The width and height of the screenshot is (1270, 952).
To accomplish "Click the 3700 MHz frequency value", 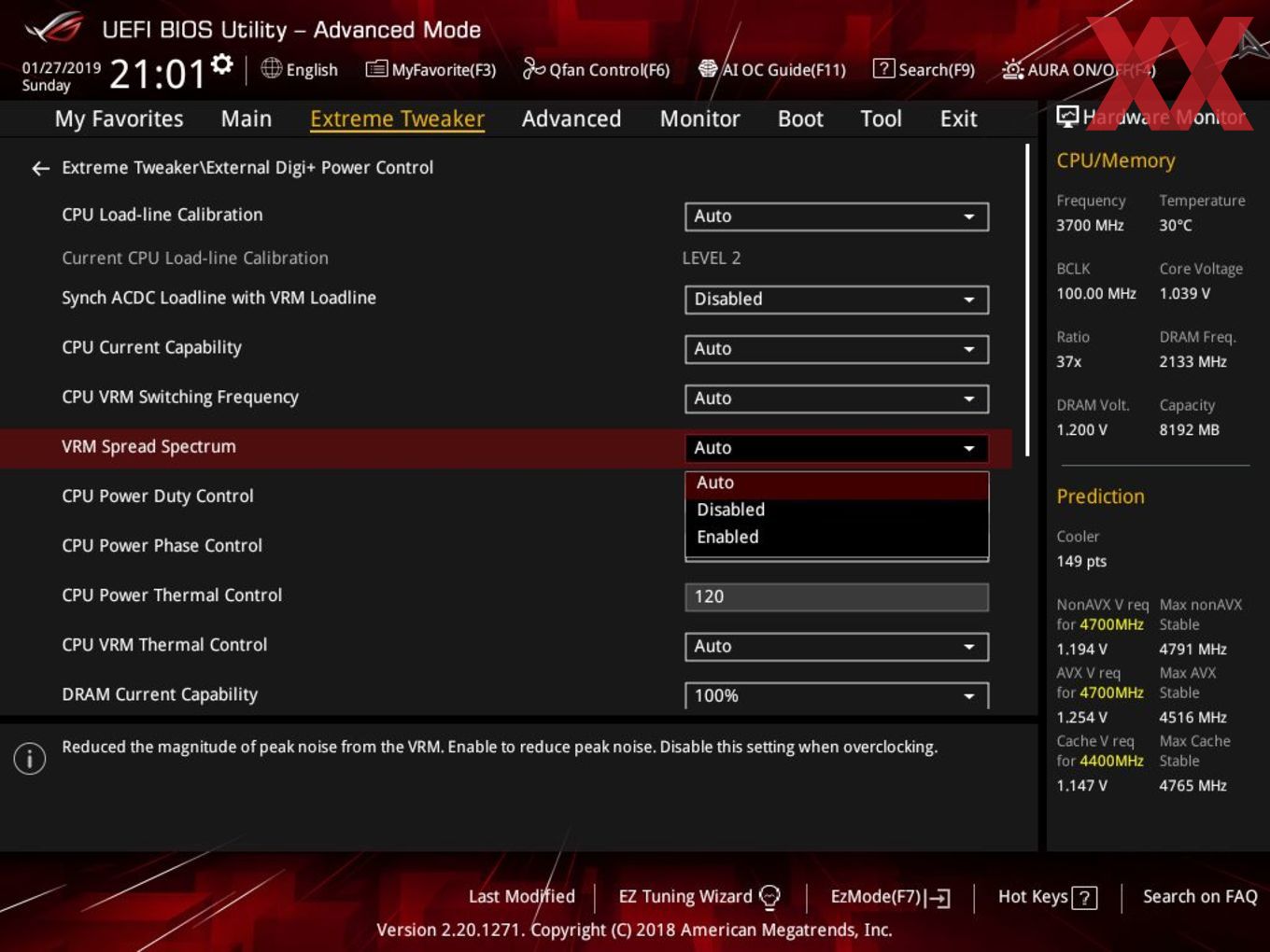I will (x=1090, y=226).
